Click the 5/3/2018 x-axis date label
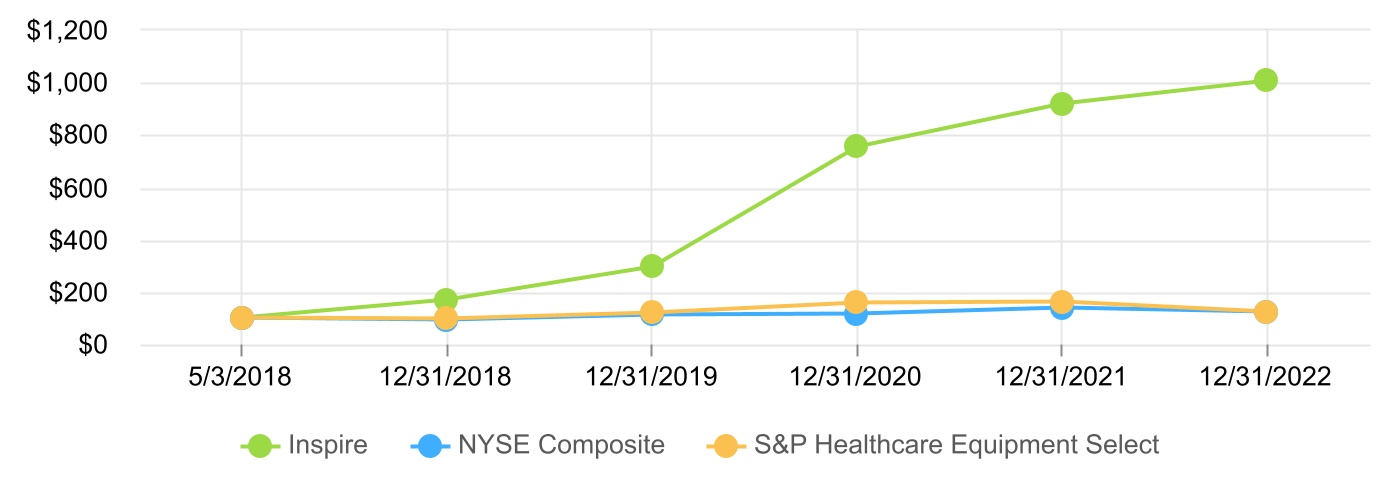The image size is (1400, 500). coord(241,377)
